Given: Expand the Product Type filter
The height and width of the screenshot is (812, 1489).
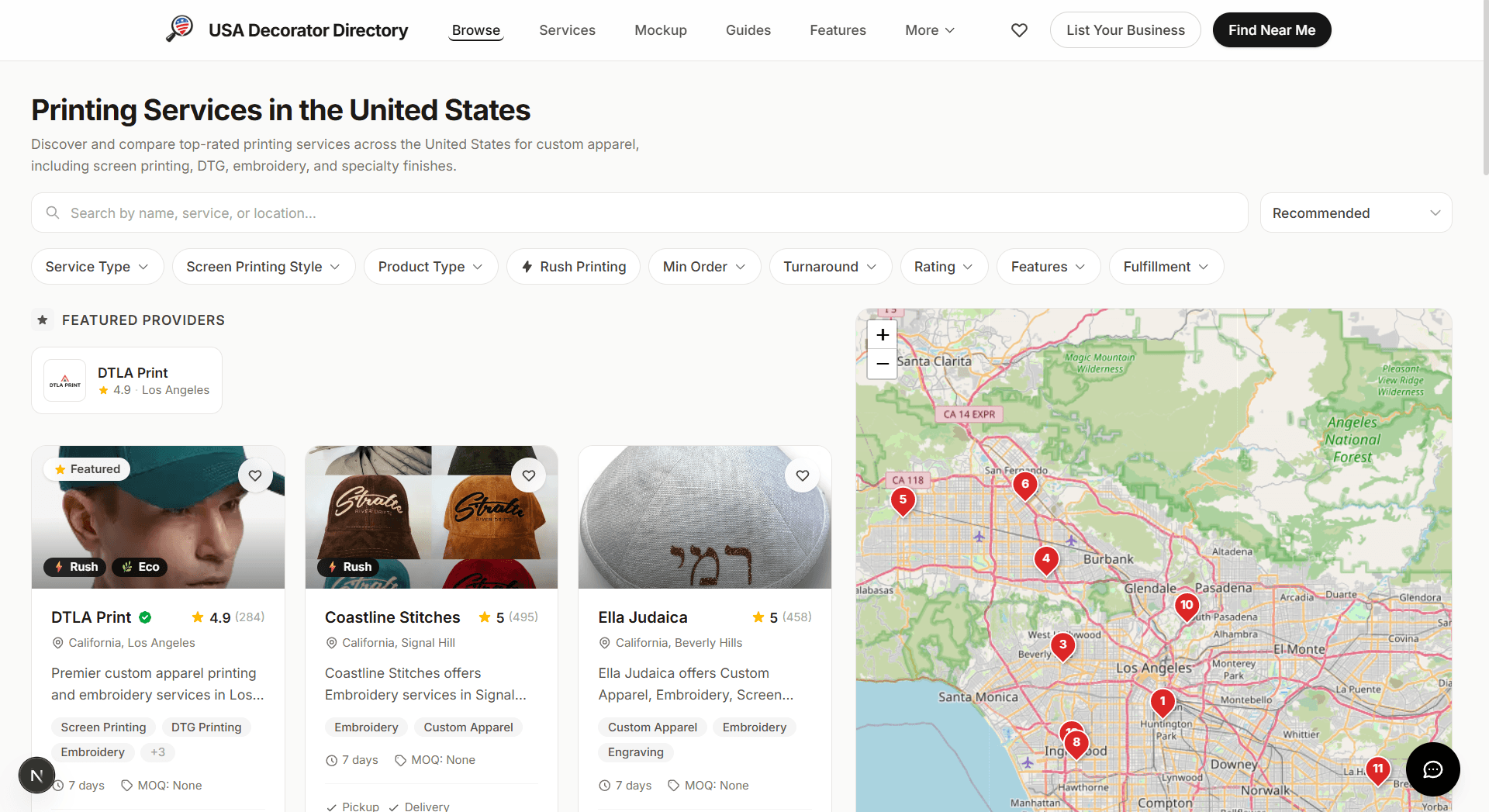Looking at the screenshot, I should 430,267.
